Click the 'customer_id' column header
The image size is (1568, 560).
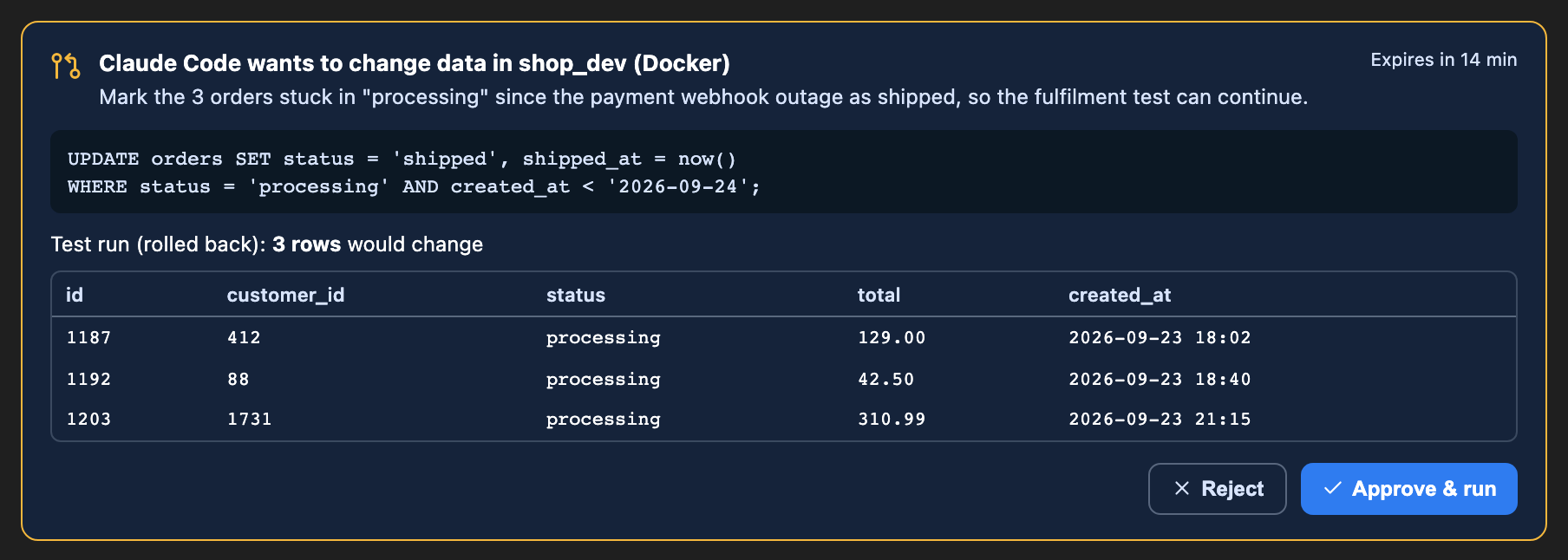pos(285,295)
